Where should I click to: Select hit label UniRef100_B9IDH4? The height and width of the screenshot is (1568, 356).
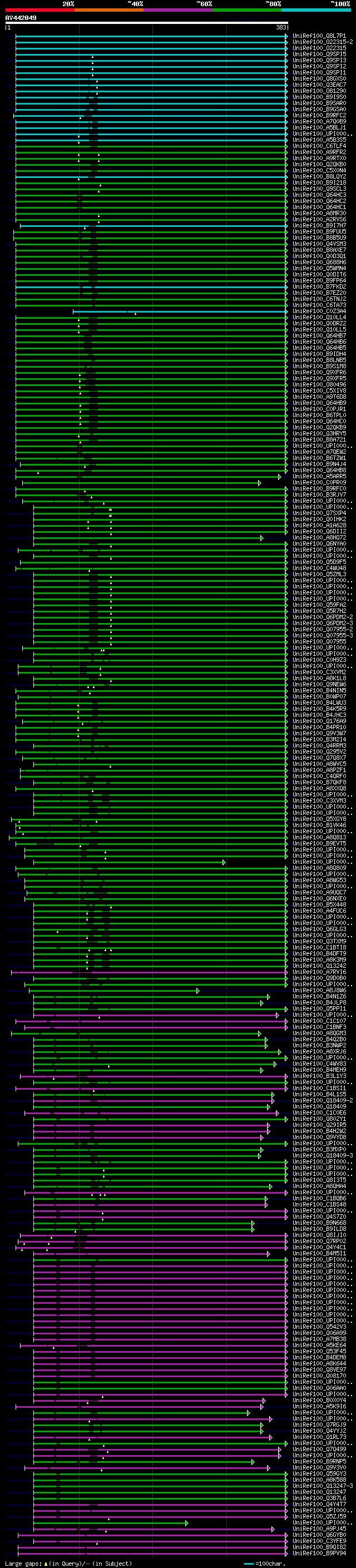tap(319, 354)
